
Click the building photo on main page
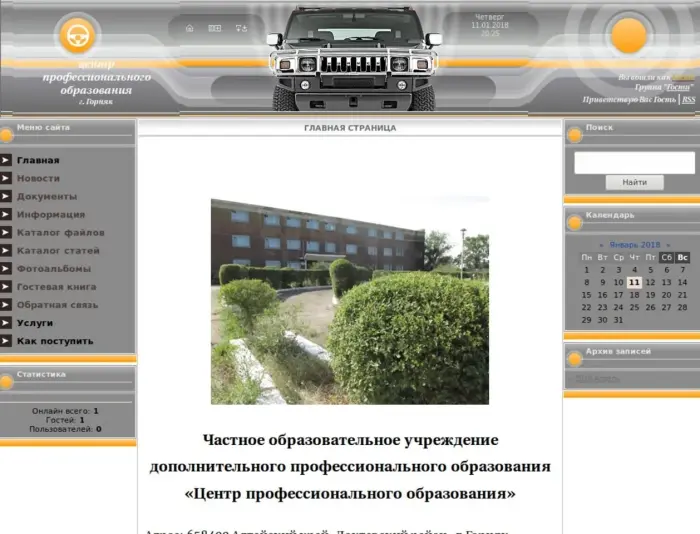pos(350,300)
